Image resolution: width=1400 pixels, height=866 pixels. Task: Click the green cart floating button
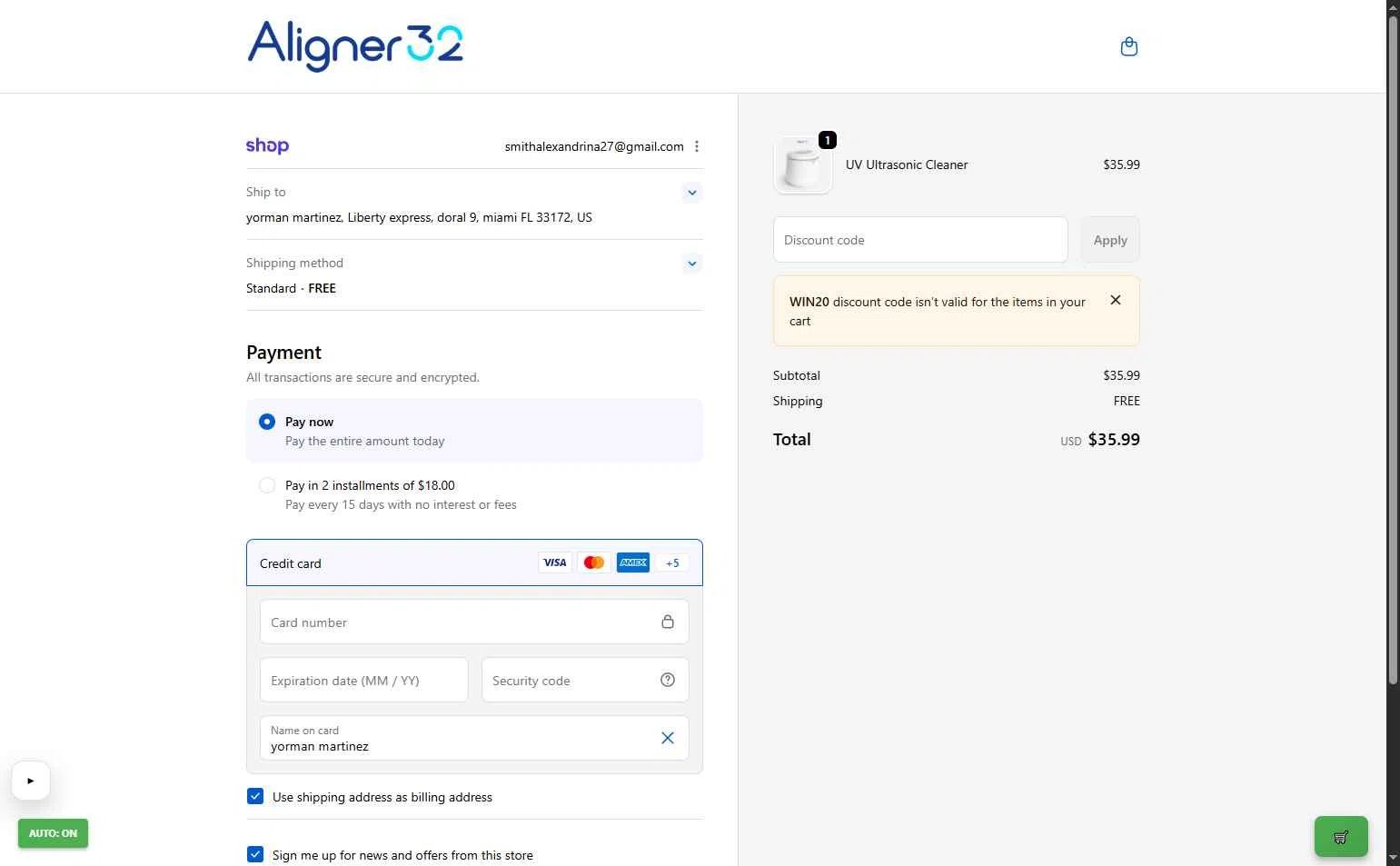1341,837
